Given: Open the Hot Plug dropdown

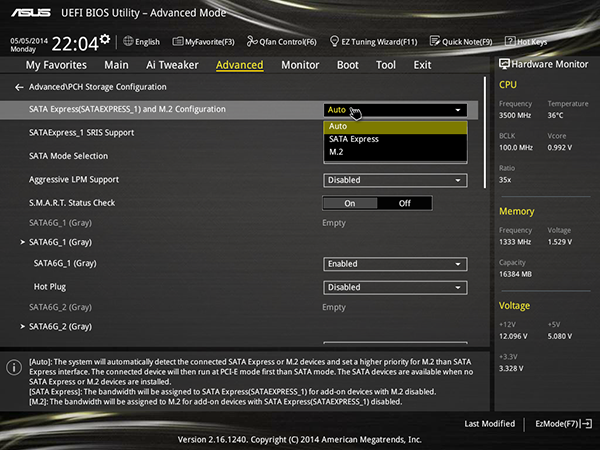Looking at the screenshot, I should point(395,287).
